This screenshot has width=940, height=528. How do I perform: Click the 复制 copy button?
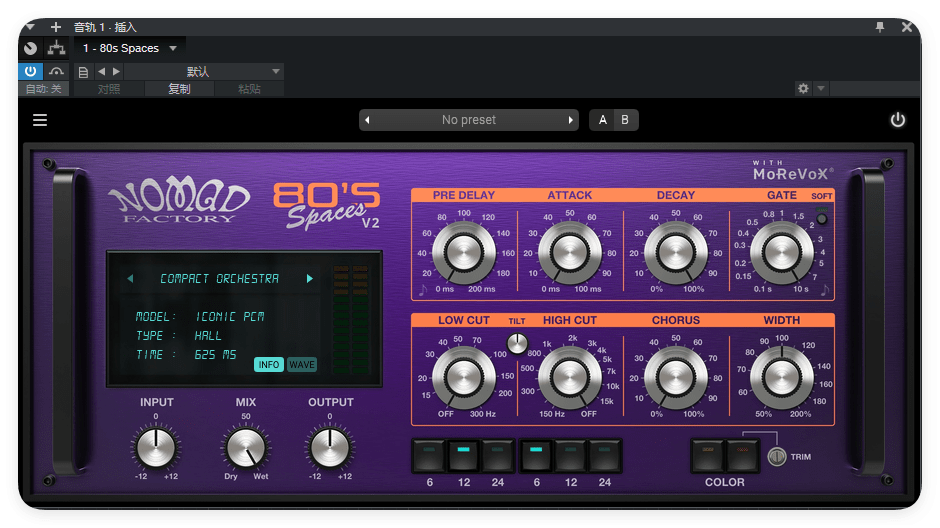click(179, 89)
